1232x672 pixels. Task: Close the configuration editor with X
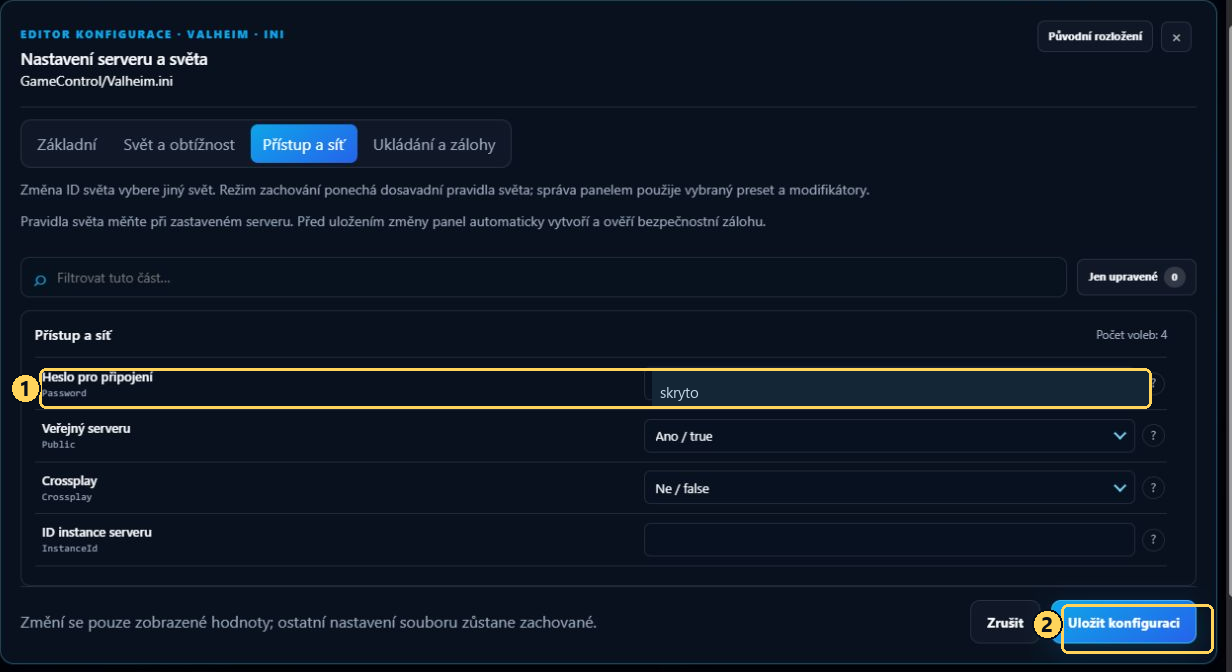coord(1176,37)
